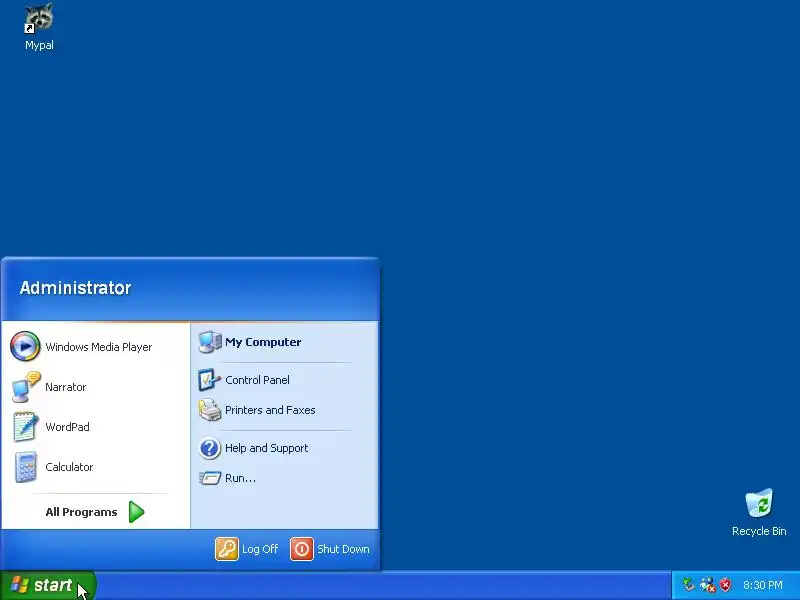This screenshot has width=800, height=600.
Task: Open the Run... dialog entry
Action: (x=284, y=478)
